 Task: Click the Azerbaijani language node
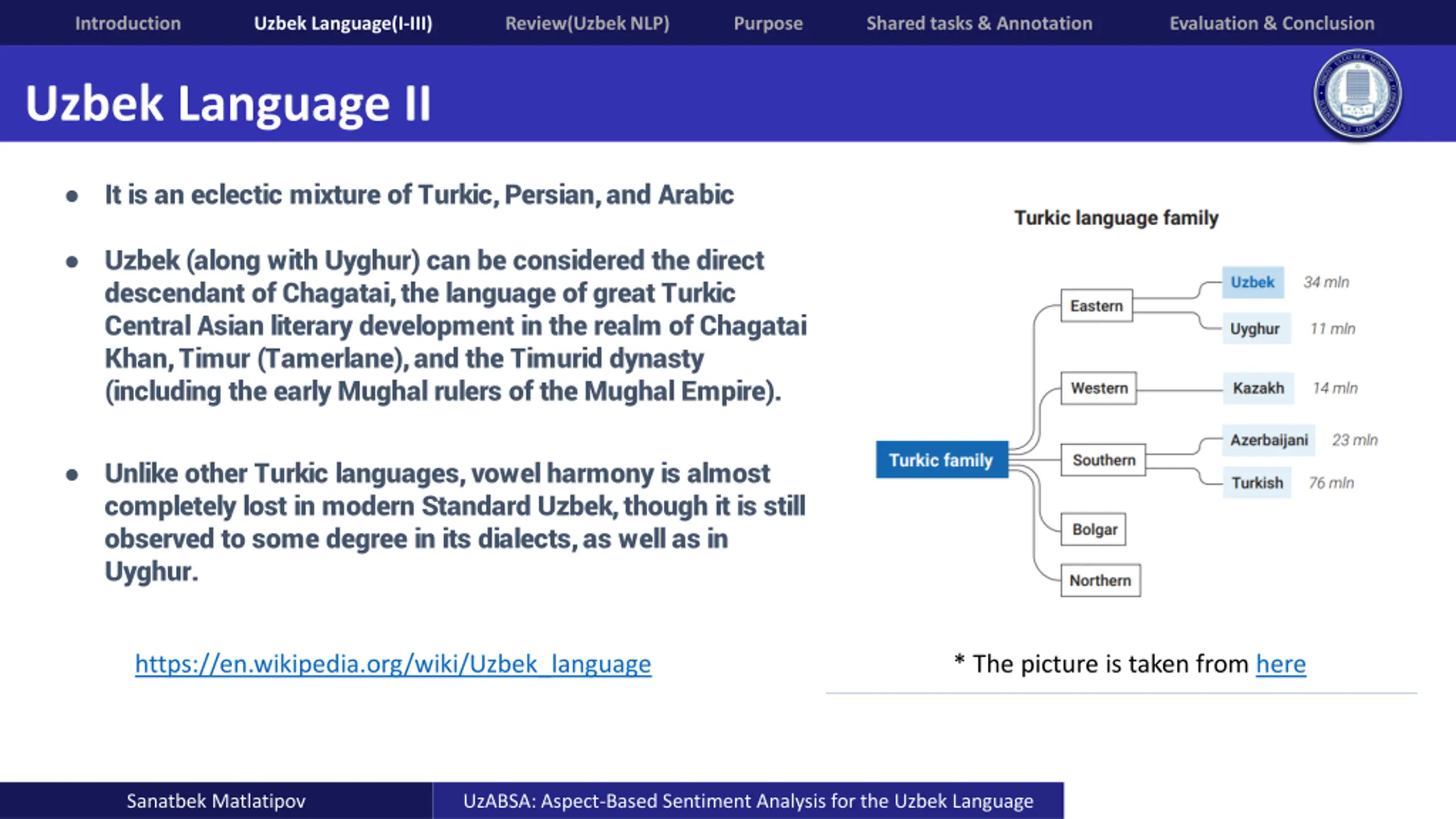(1268, 440)
